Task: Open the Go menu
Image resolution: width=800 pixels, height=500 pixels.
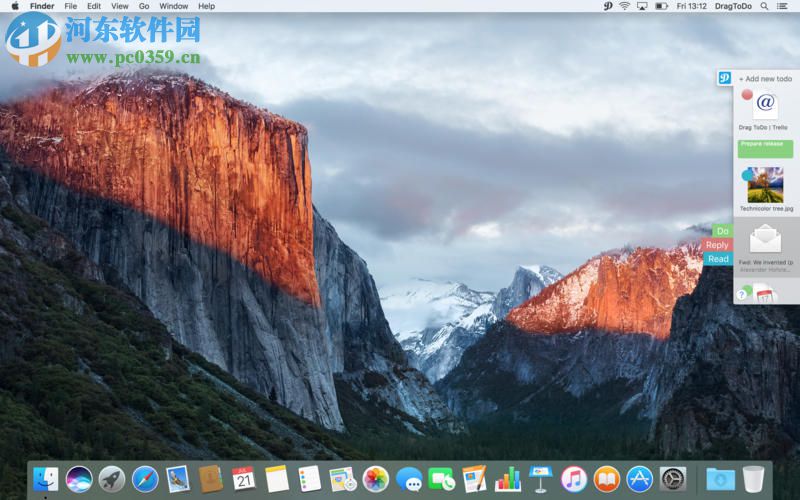Action: pos(144,6)
